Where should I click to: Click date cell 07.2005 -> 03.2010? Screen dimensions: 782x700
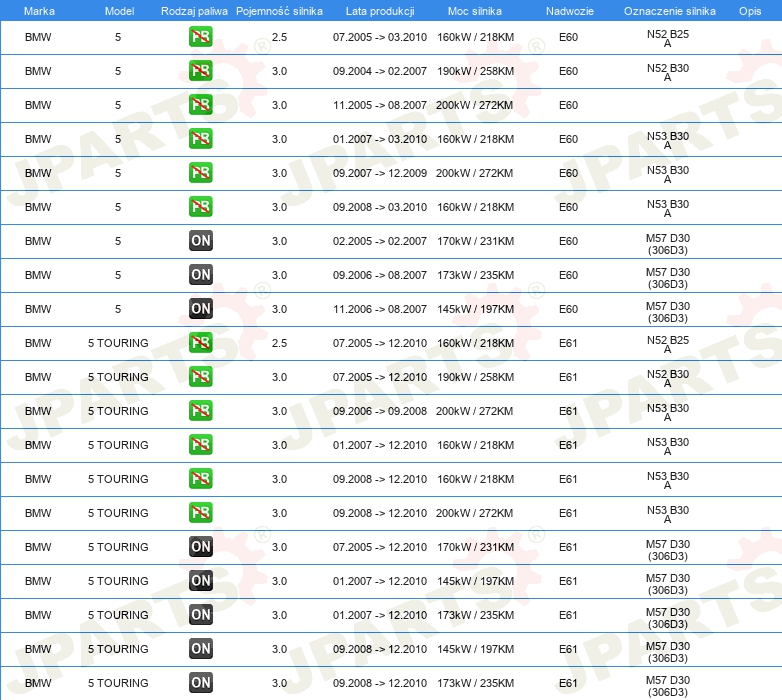[x=380, y=37]
